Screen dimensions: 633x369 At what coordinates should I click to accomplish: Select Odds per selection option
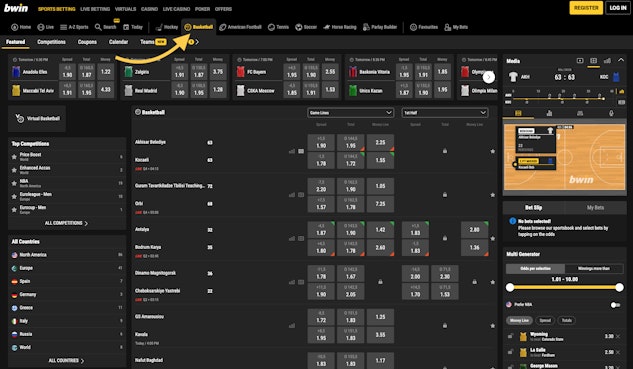[535, 268]
